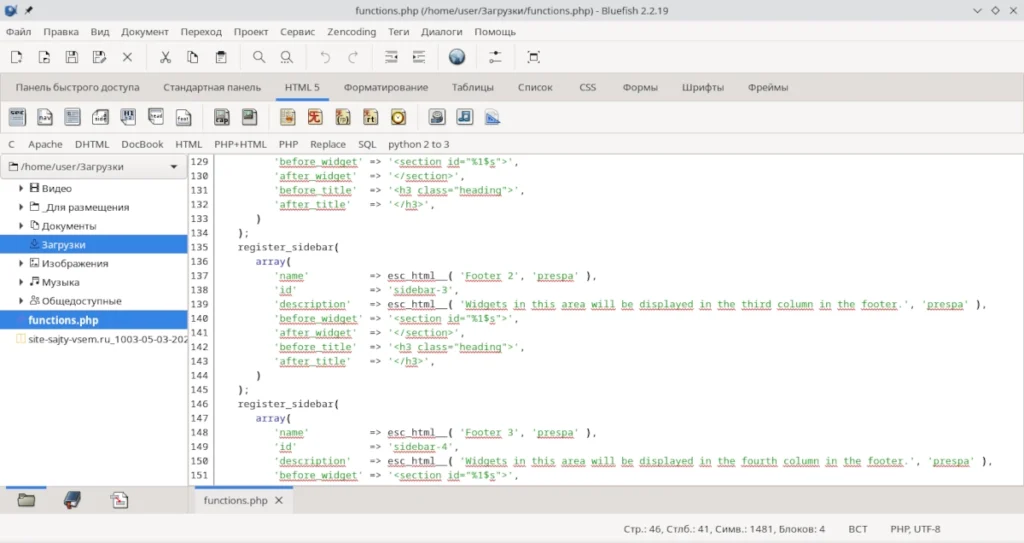Insert rt tag icon

point(370,117)
